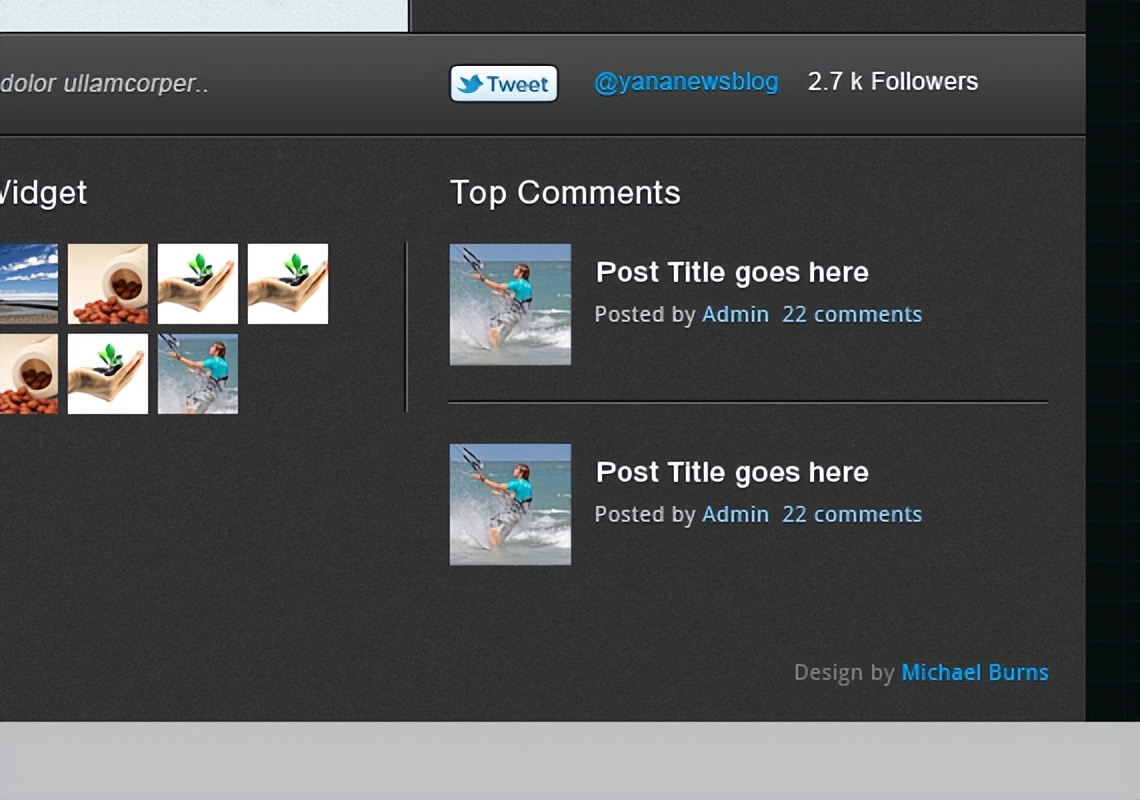Image resolution: width=1140 pixels, height=800 pixels.
Task: Click the 2.7 k Followers count
Action: tap(892, 82)
